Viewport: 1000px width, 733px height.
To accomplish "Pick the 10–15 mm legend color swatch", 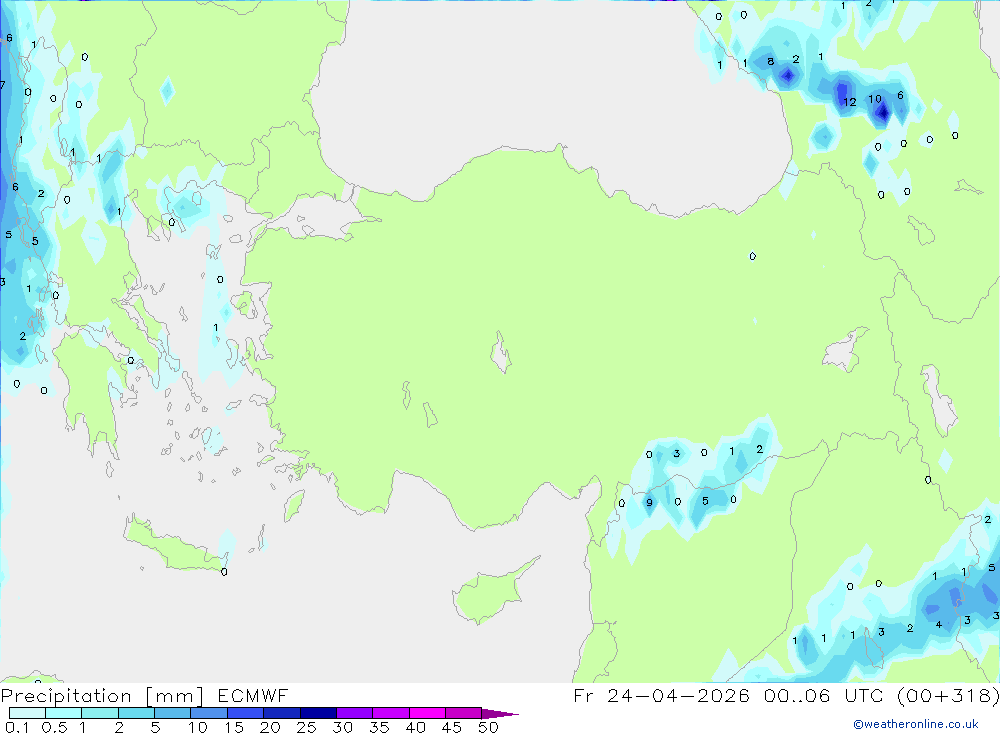I will click(x=209, y=713).
